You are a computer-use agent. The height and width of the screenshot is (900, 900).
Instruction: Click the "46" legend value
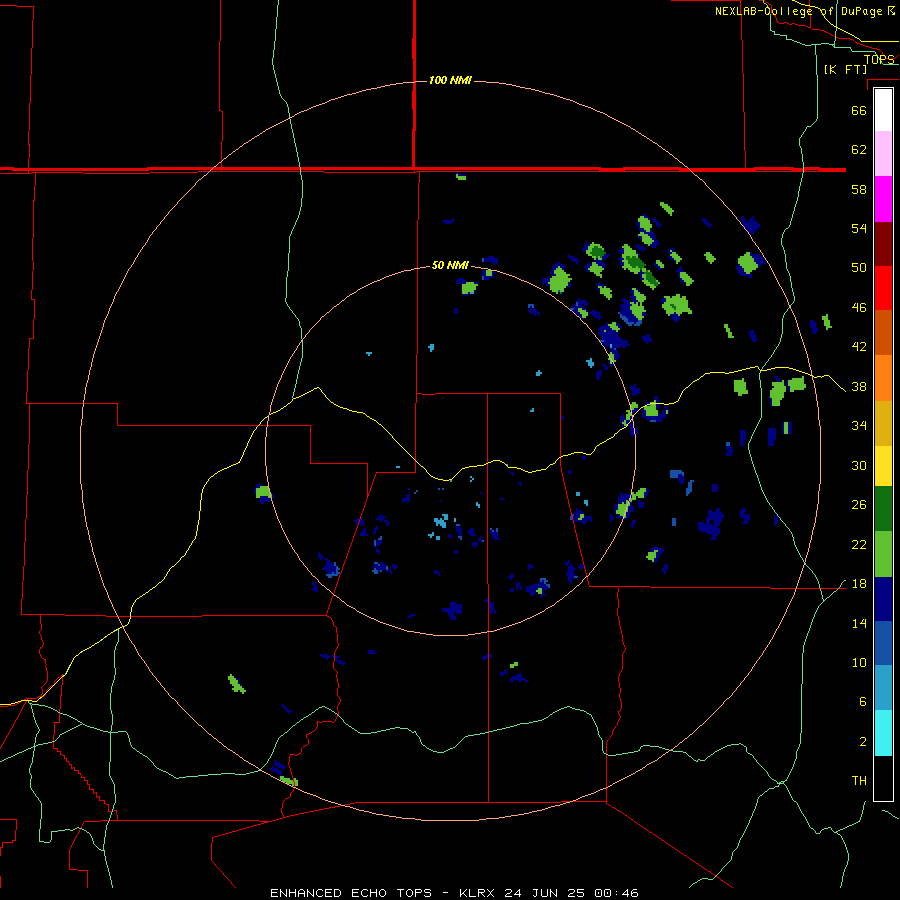859,308
